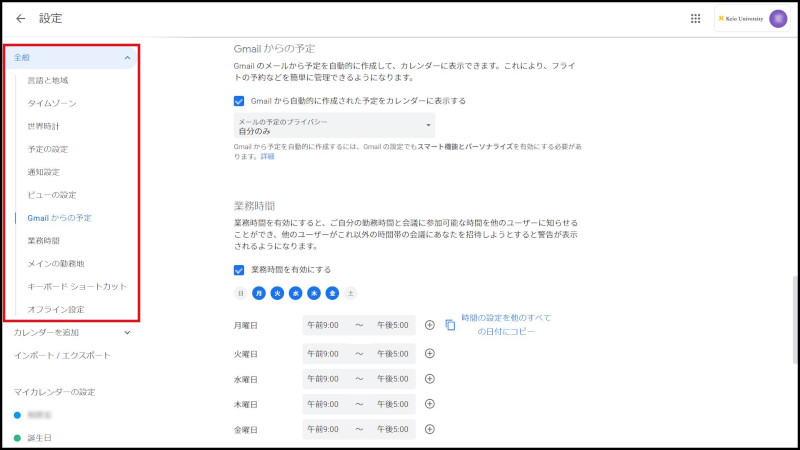Uncheck Gmail から自動的に作成された予定 checkbox

239,101
